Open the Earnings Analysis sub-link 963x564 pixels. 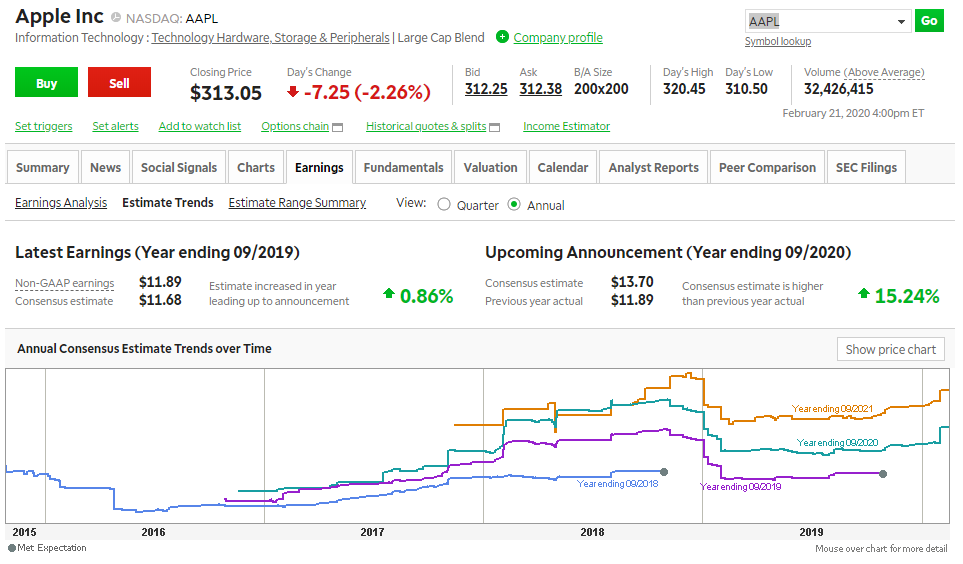coord(61,203)
